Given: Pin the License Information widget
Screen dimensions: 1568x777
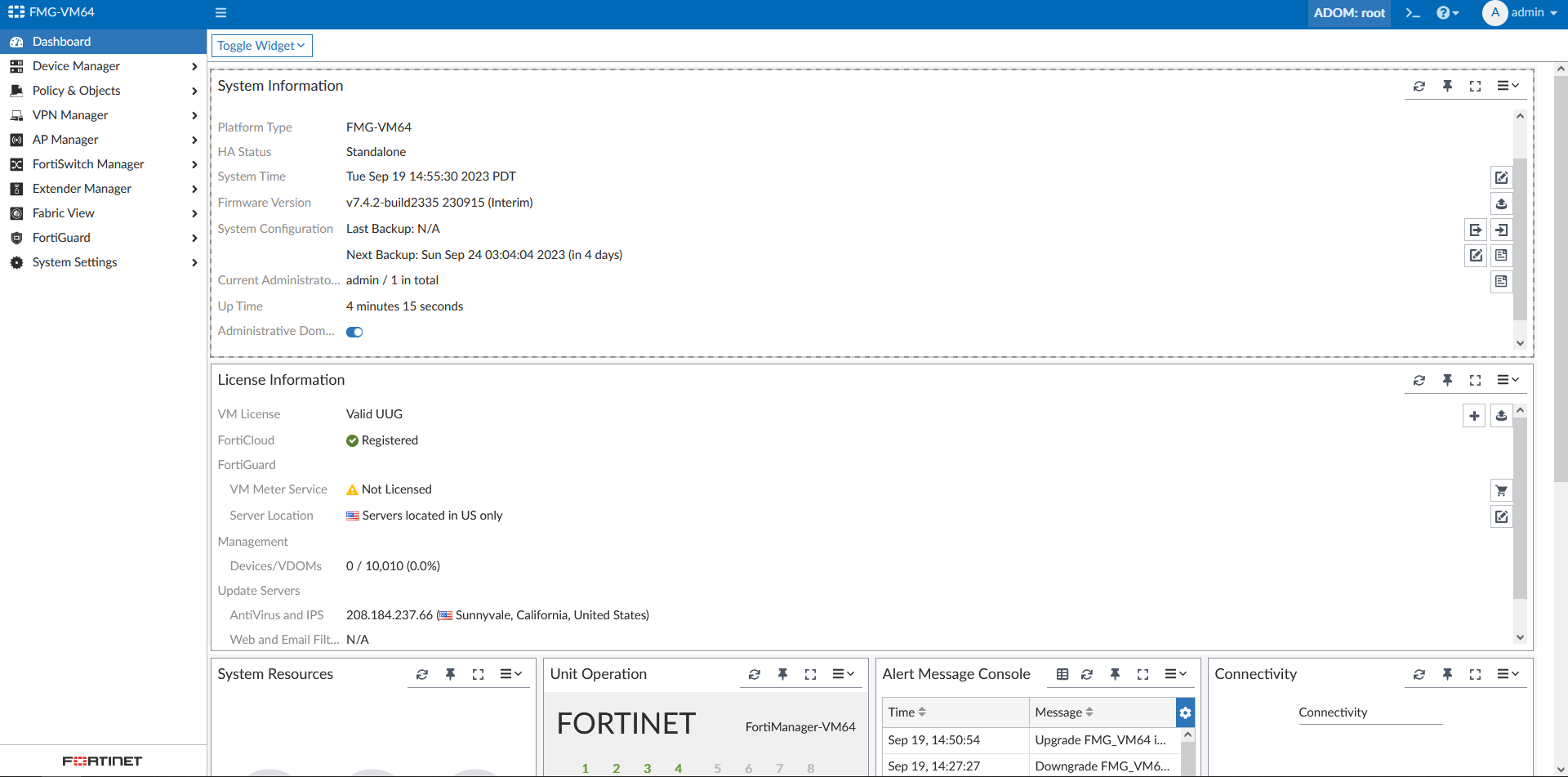Looking at the screenshot, I should coord(1448,380).
